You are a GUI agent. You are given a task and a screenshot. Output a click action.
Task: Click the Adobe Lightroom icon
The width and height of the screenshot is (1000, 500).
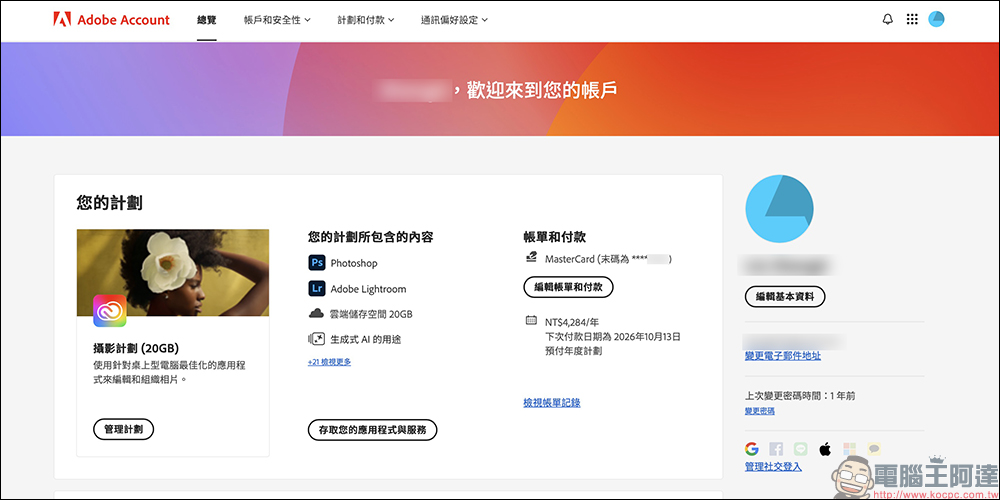pyautogui.click(x=317, y=288)
